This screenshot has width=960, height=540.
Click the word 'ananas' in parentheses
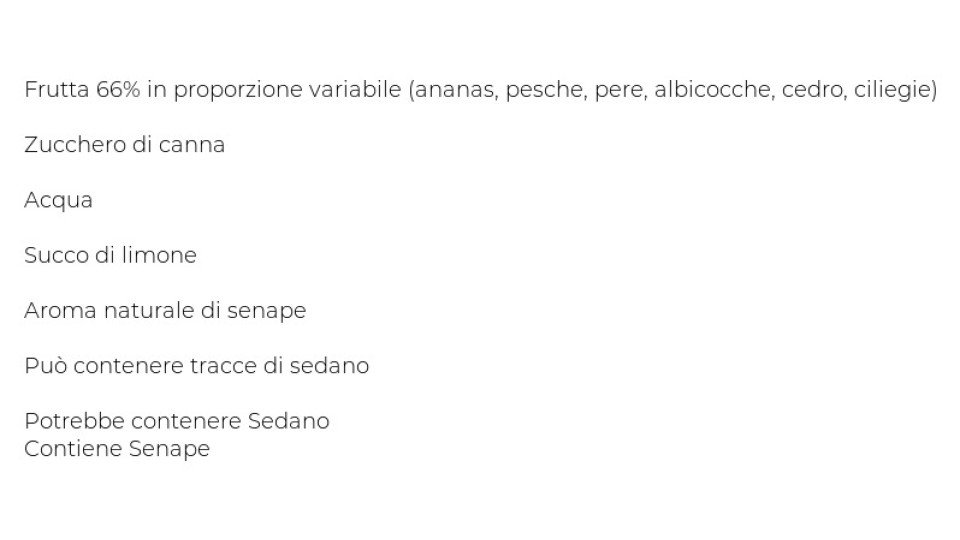point(456,90)
